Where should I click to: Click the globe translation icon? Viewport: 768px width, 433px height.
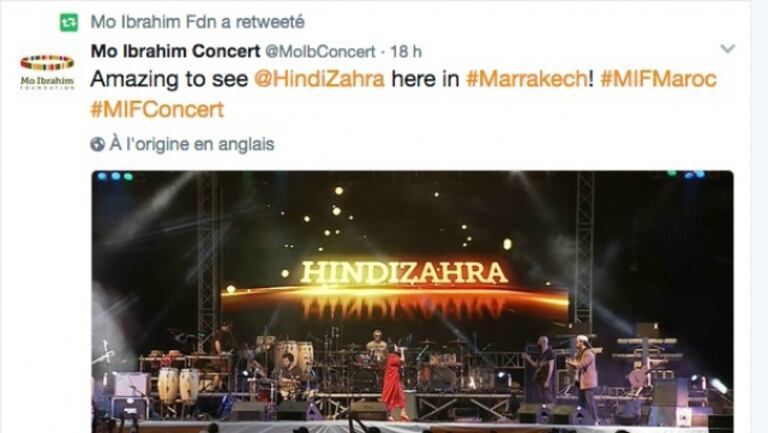pos(97,144)
